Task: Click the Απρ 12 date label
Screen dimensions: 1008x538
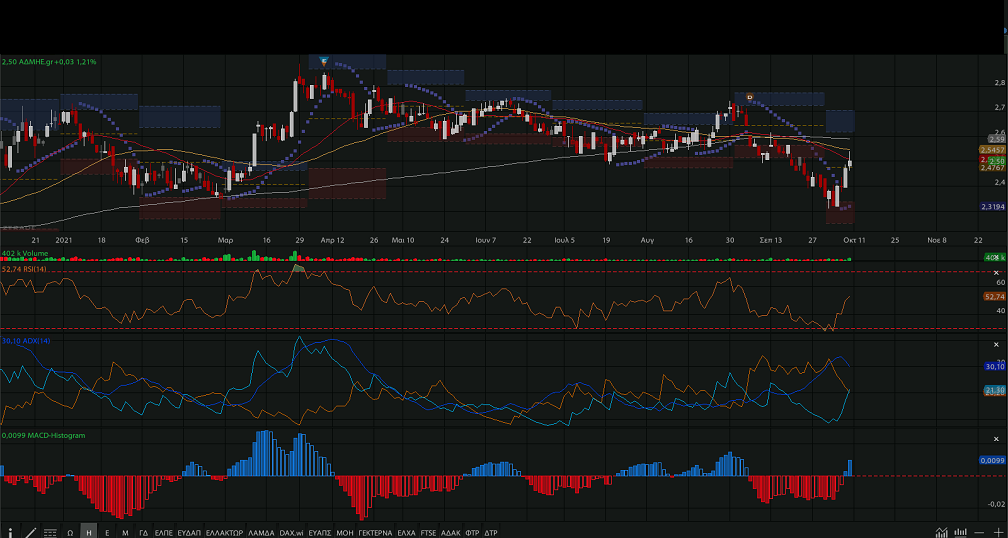Action: point(332,240)
